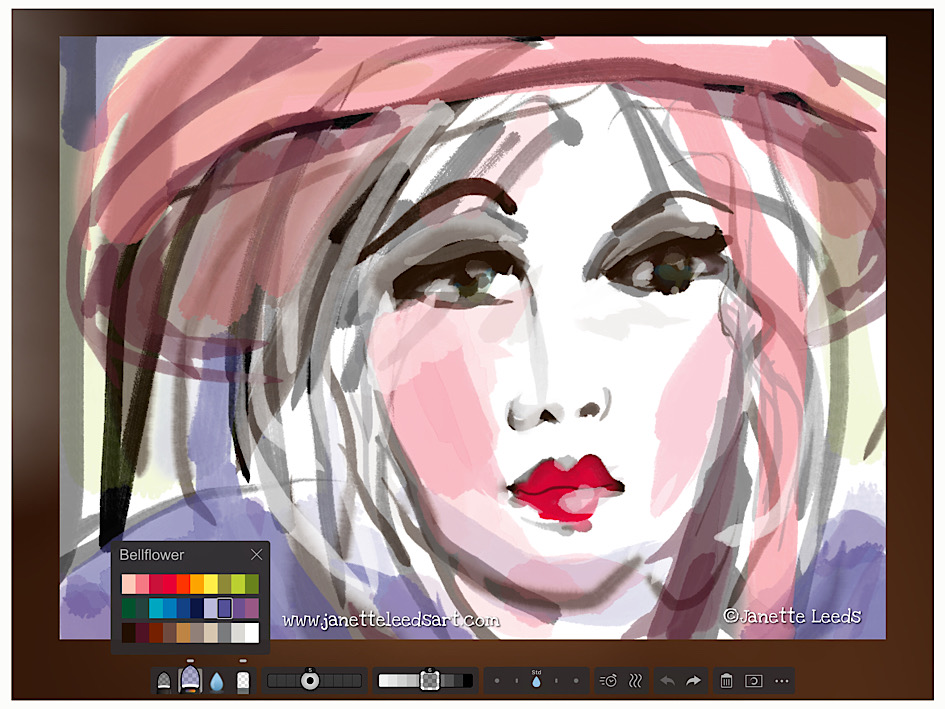Click the trash can icon
945x709 pixels.
(726, 681)
